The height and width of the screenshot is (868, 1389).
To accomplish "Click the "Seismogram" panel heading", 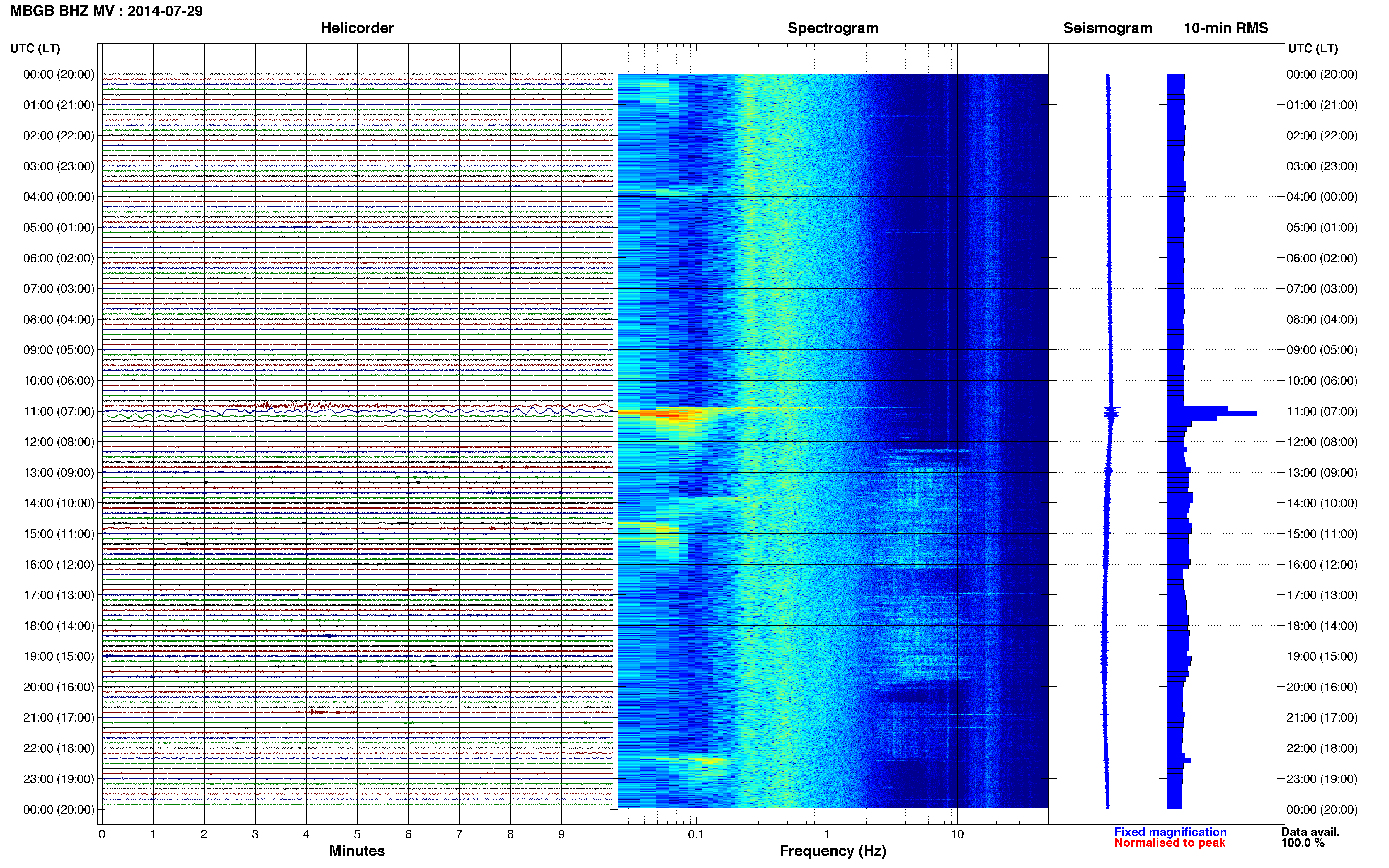I will pos(1108,28).
